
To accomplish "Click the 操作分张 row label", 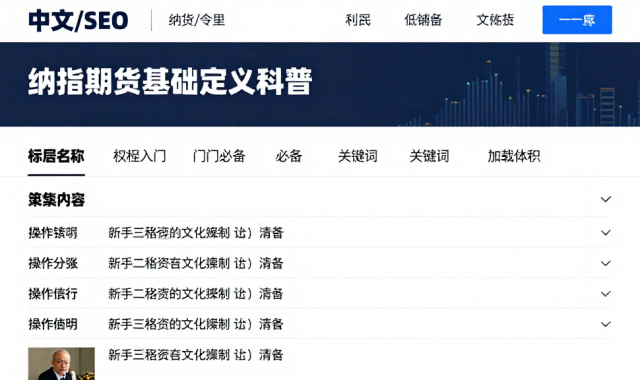I will 53,263.
